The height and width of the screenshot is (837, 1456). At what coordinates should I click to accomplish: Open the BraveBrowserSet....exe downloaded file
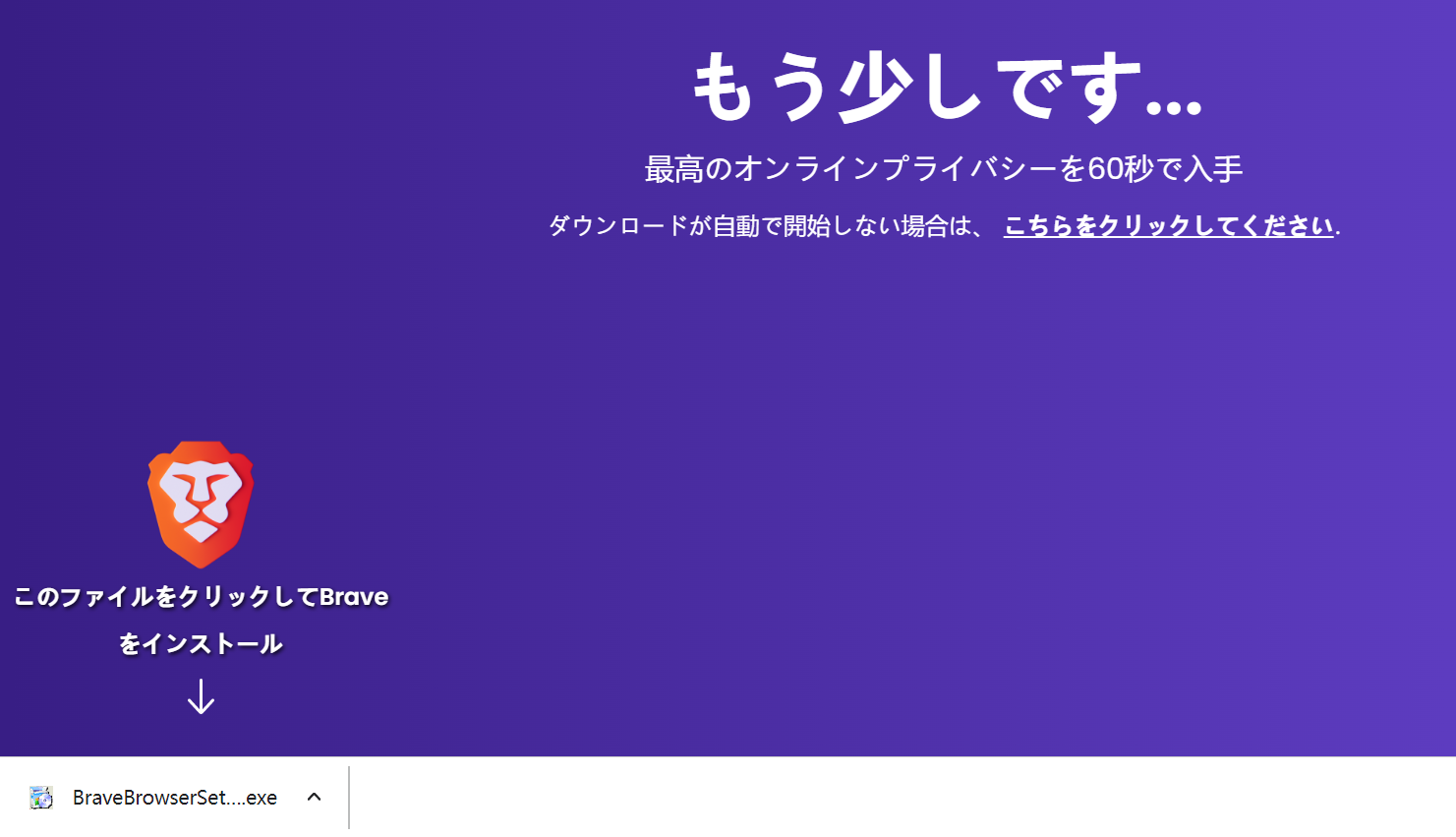175,798
